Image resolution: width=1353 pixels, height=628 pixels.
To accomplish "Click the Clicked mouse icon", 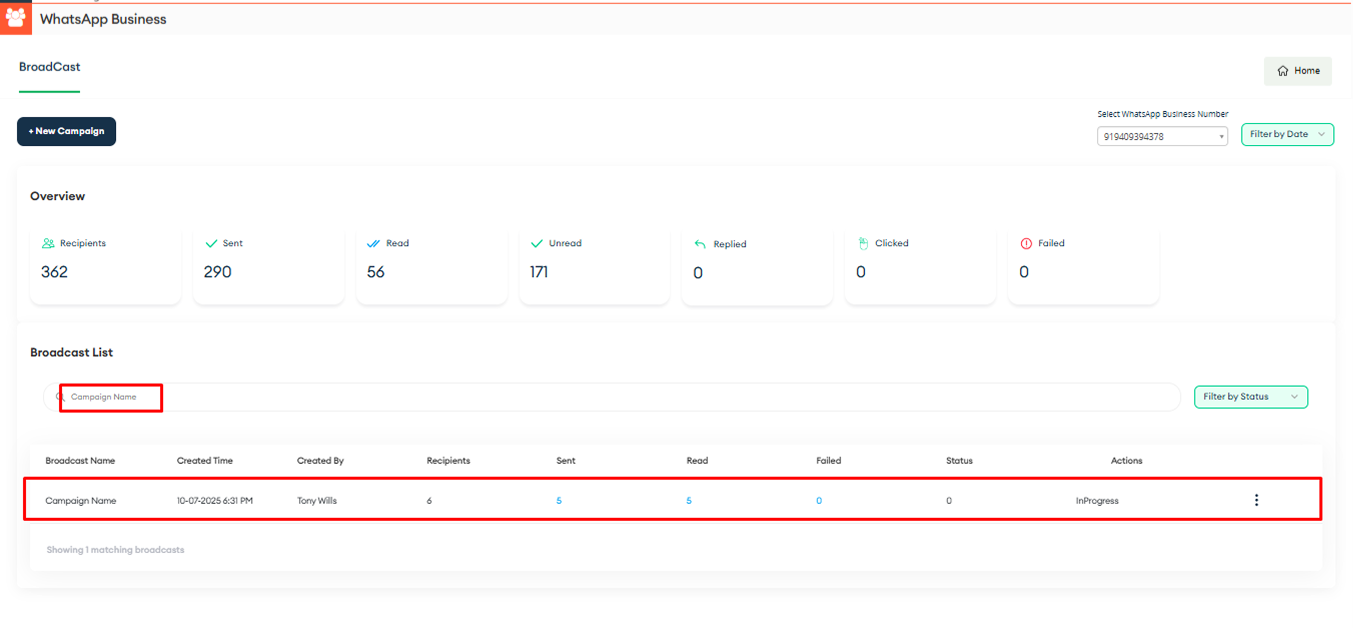I will tap(863, 243).
